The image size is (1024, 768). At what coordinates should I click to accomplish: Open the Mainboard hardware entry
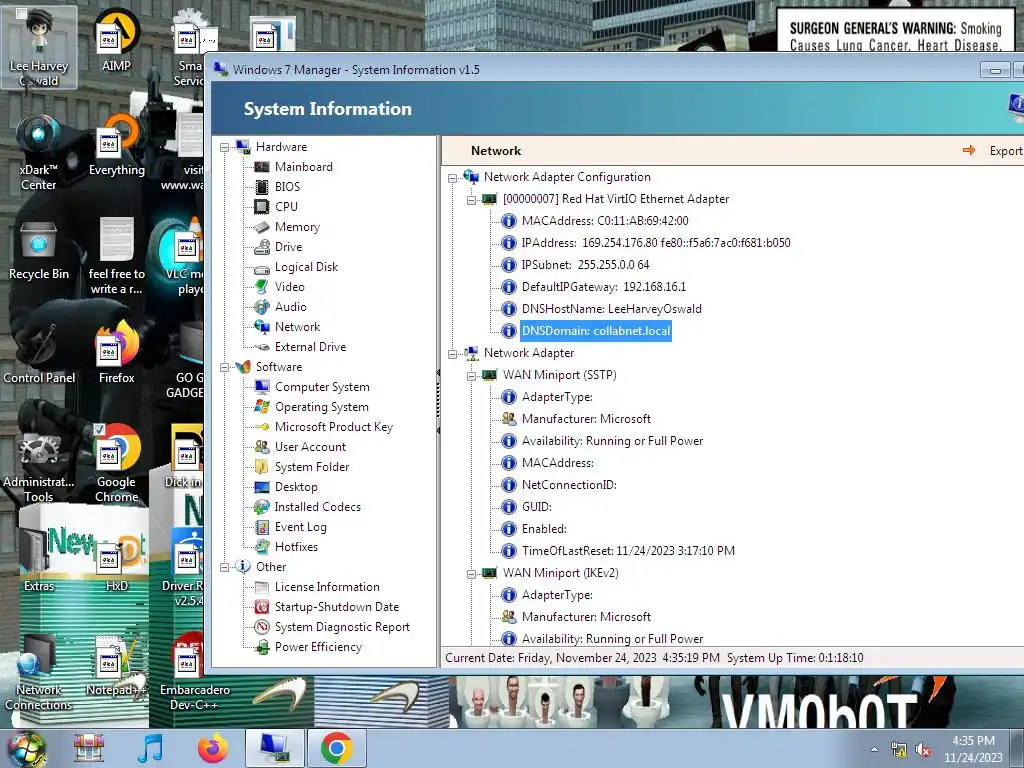304,167
